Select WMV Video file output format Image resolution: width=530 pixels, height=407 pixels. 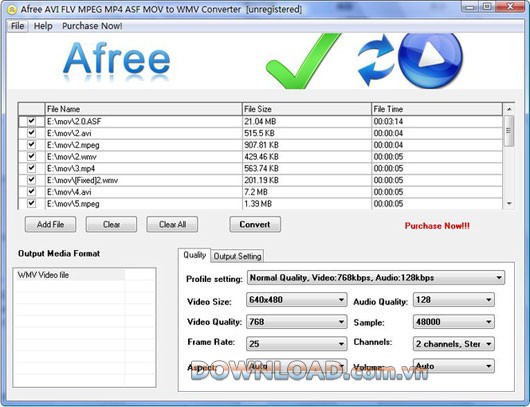[x=70, y=275]
